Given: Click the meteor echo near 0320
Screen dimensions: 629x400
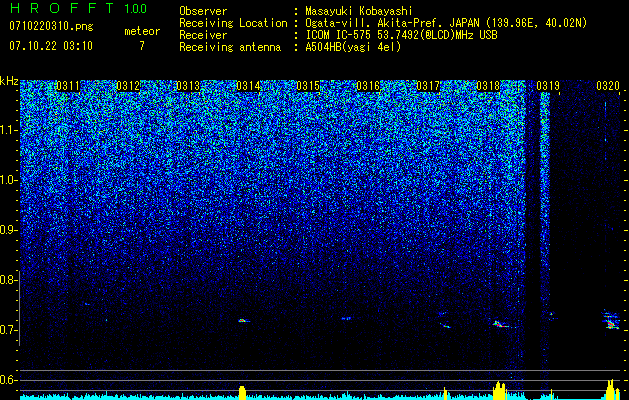Looking at the screenshot, I should [x=609, y=320].
